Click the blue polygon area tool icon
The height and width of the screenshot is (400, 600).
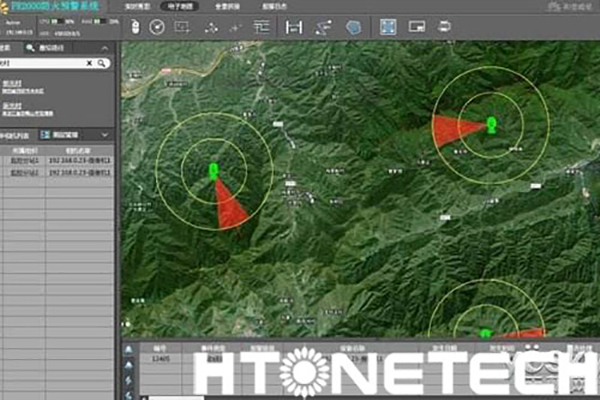tap(351, 27)
